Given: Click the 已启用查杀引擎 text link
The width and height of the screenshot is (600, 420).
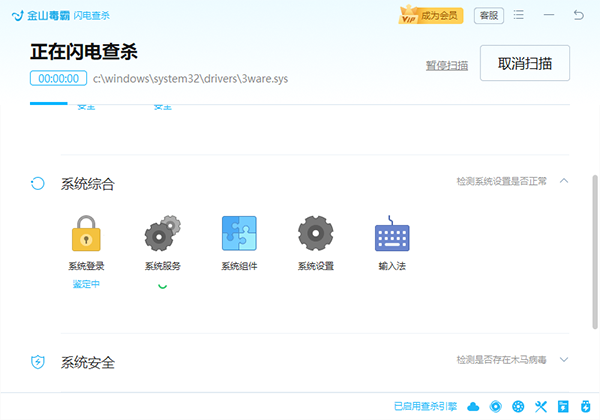Looking at the screenshot, I should [x=426, y=406].
